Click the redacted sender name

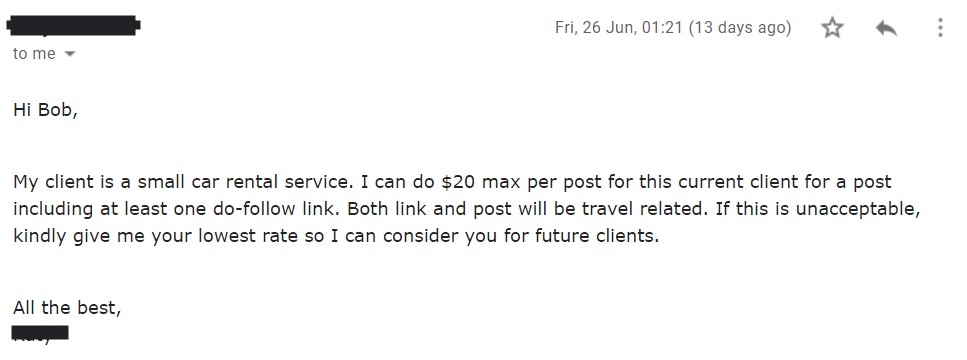click(73, 26)
